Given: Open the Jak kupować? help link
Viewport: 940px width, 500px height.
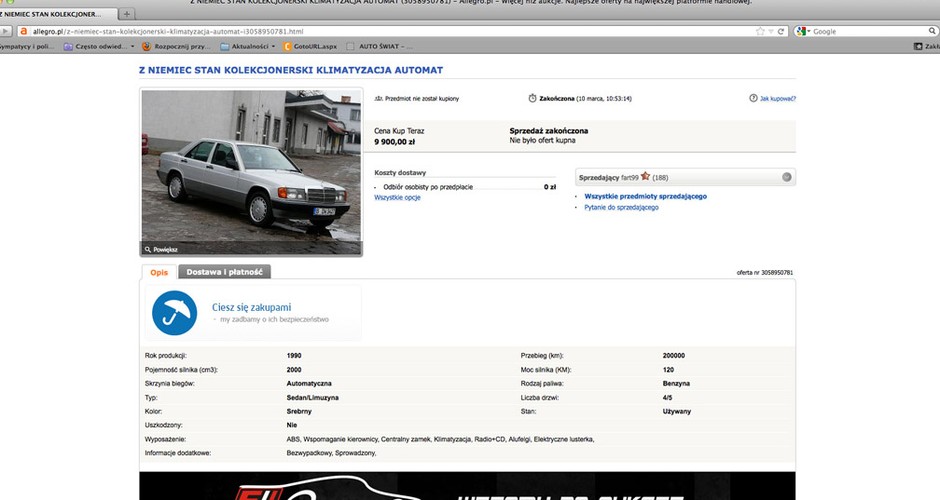Looking at the screenshot, I should (x=778, y=98).
